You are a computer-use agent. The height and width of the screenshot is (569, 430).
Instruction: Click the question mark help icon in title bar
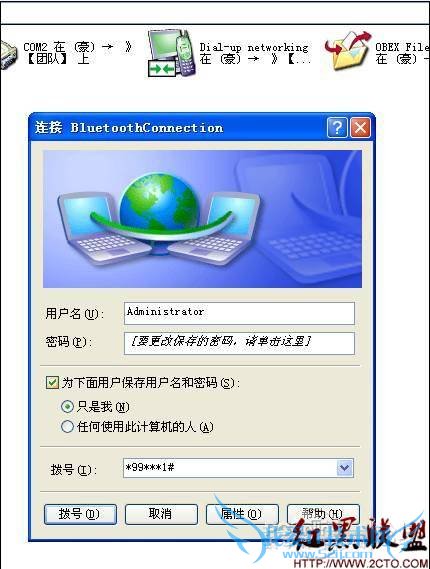tap(337, 127)
